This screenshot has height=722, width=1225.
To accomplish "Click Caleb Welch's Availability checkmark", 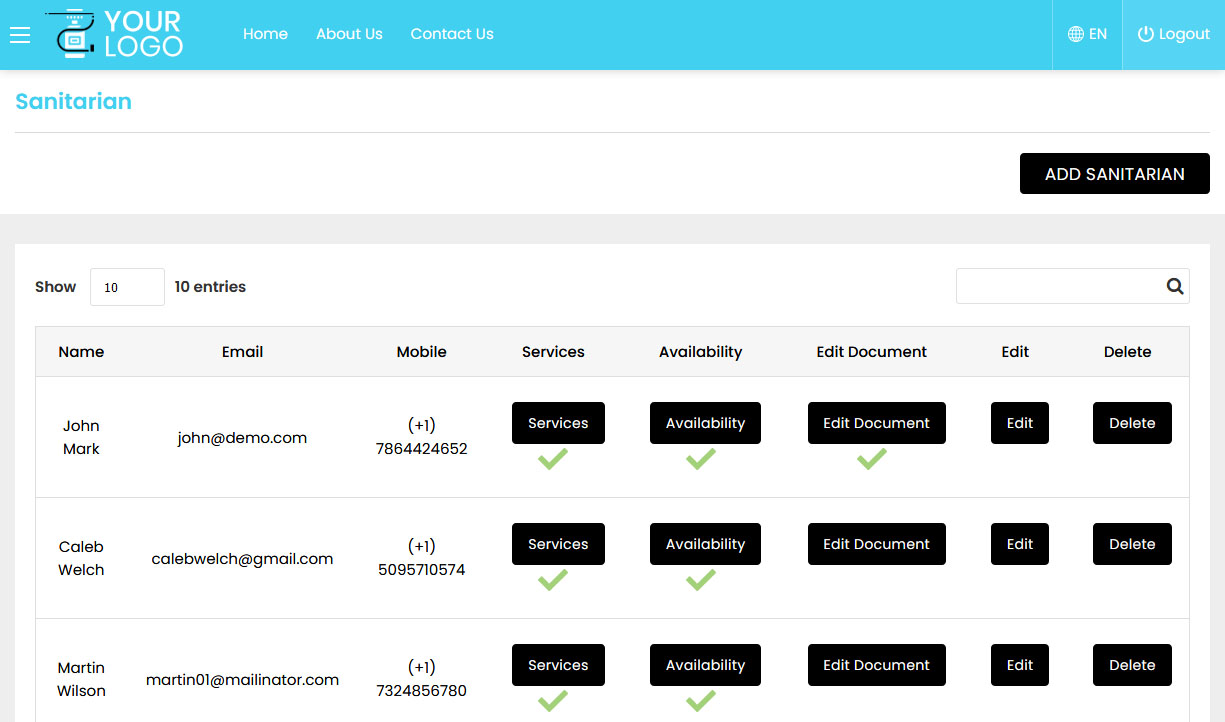I will 701,580.
